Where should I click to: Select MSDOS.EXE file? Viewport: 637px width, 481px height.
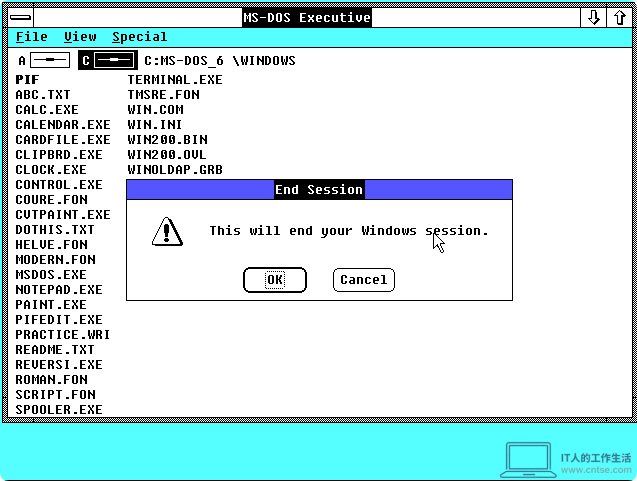point(51,275)
